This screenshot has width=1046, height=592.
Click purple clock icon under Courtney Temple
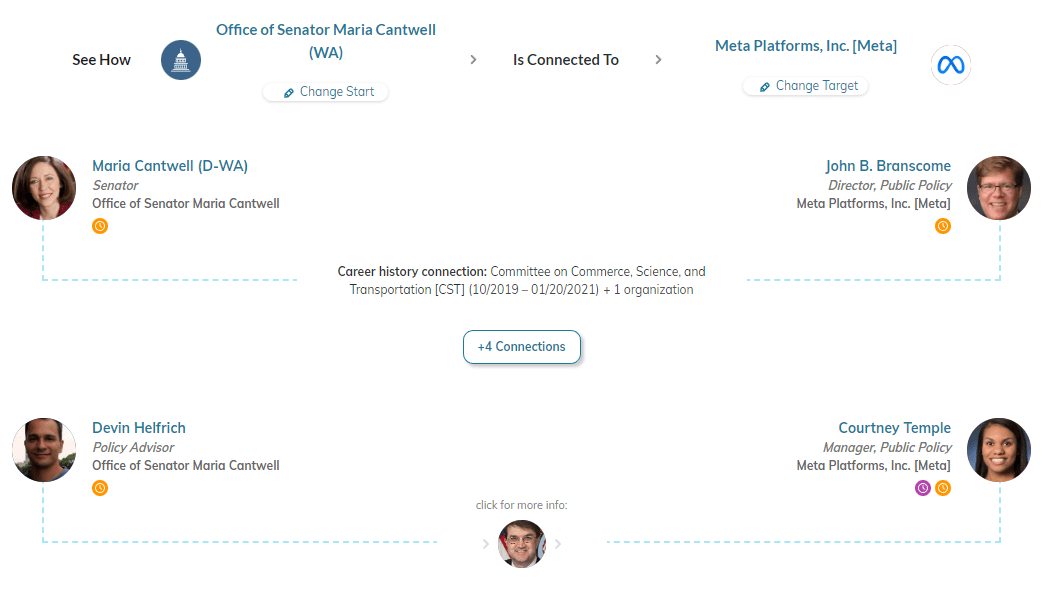923,488
